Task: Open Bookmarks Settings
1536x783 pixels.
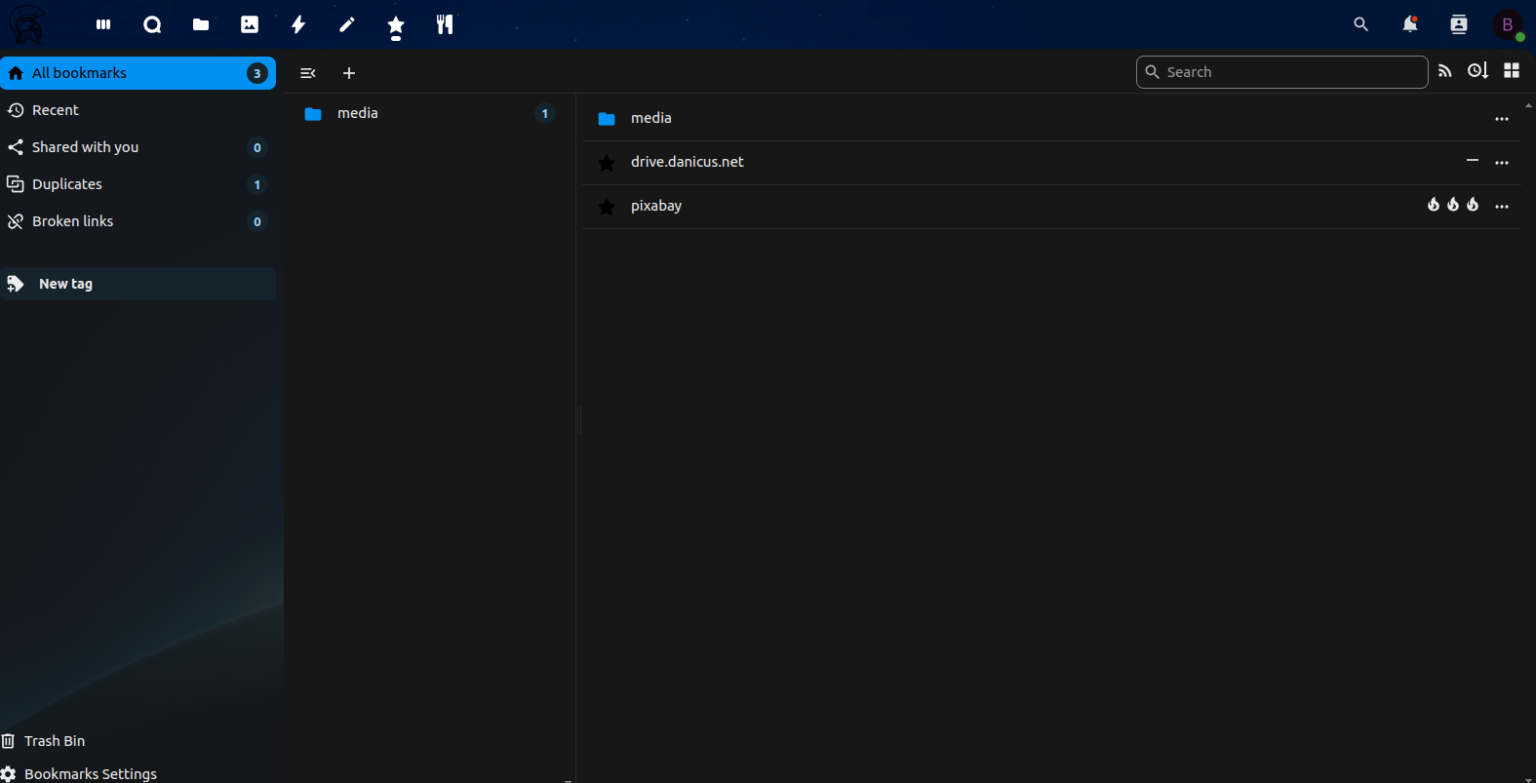Action: 90,773
